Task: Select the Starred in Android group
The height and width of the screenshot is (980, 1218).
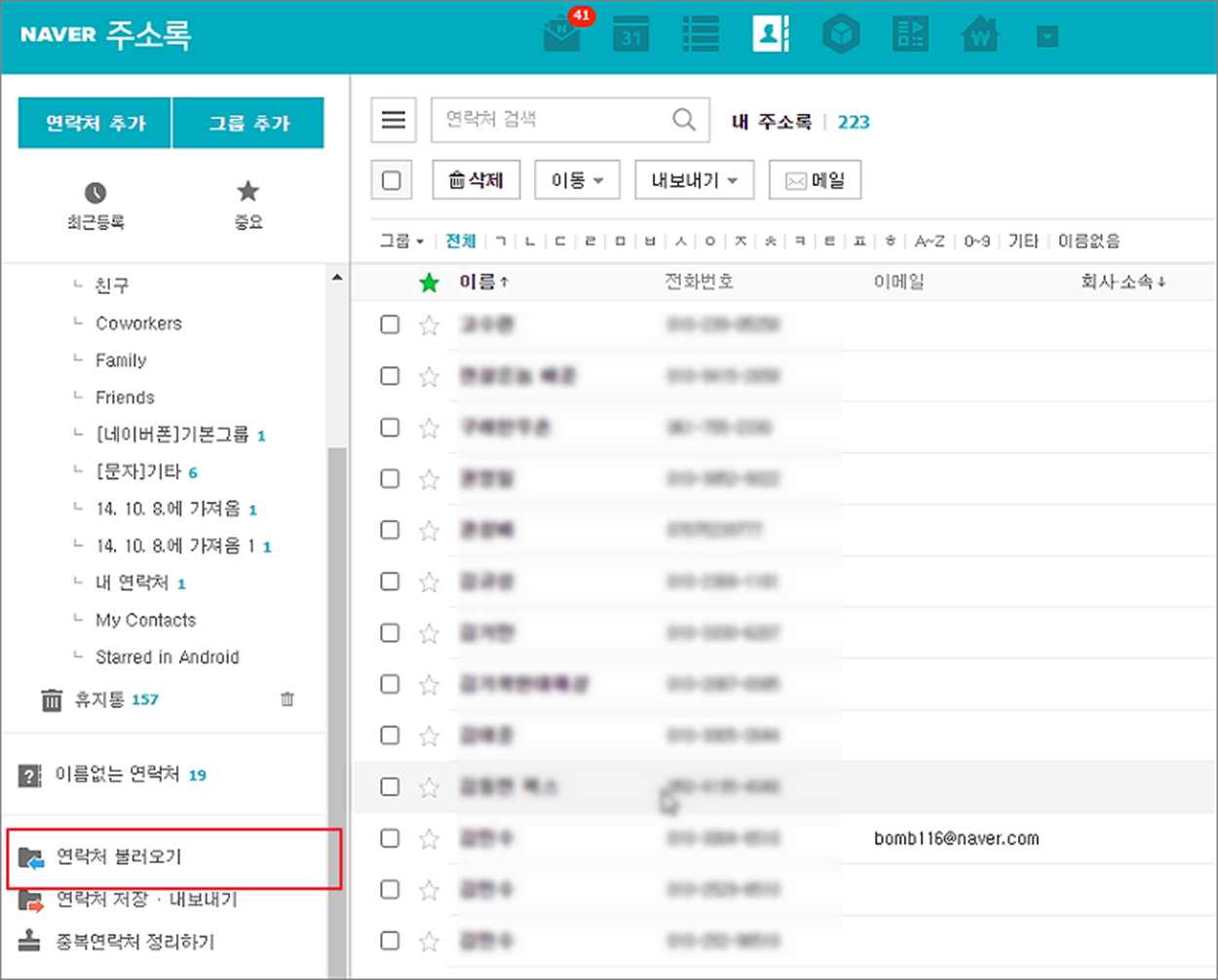Action: click(167, 658)
